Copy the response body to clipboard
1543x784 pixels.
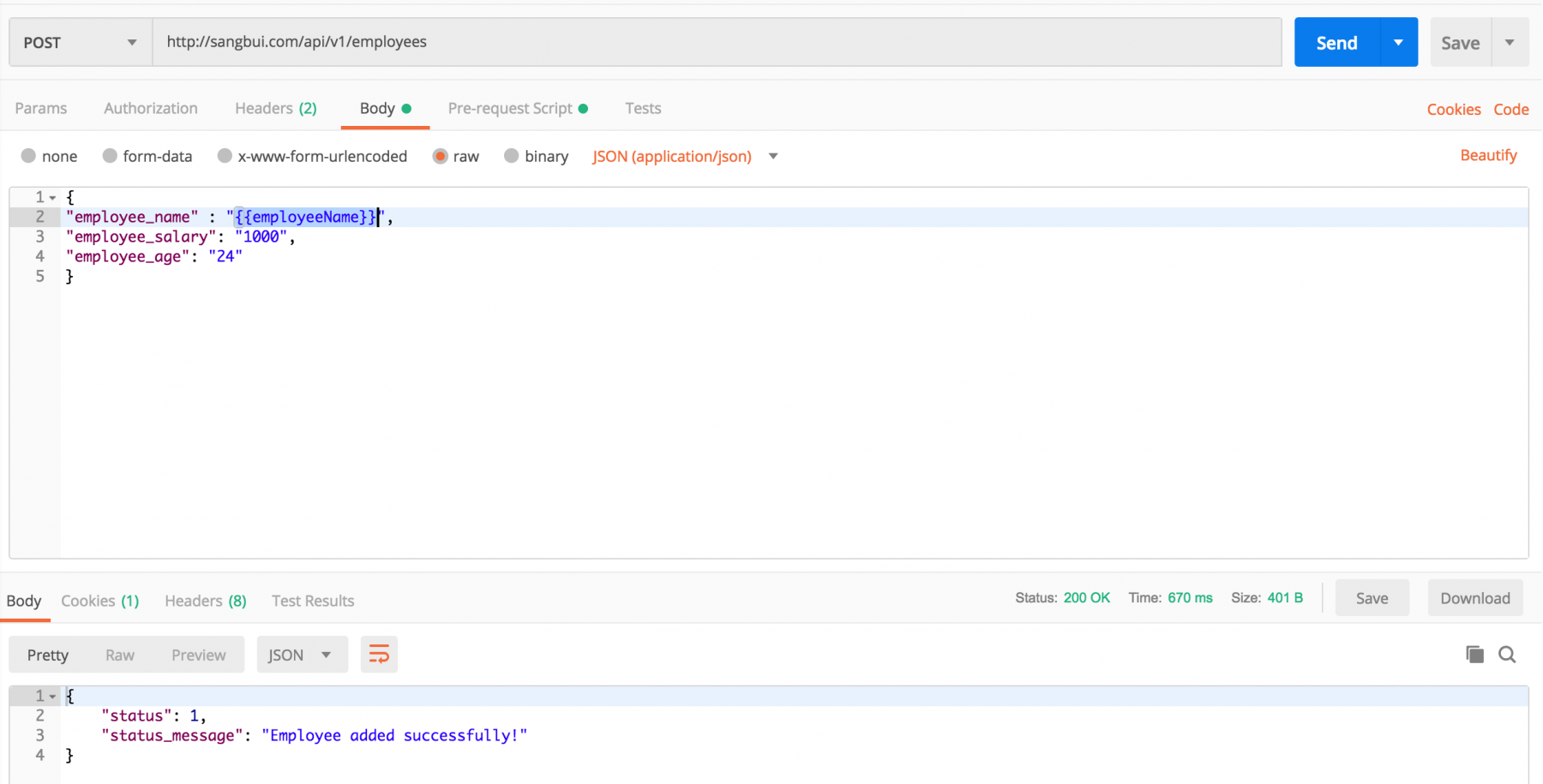1474,654
